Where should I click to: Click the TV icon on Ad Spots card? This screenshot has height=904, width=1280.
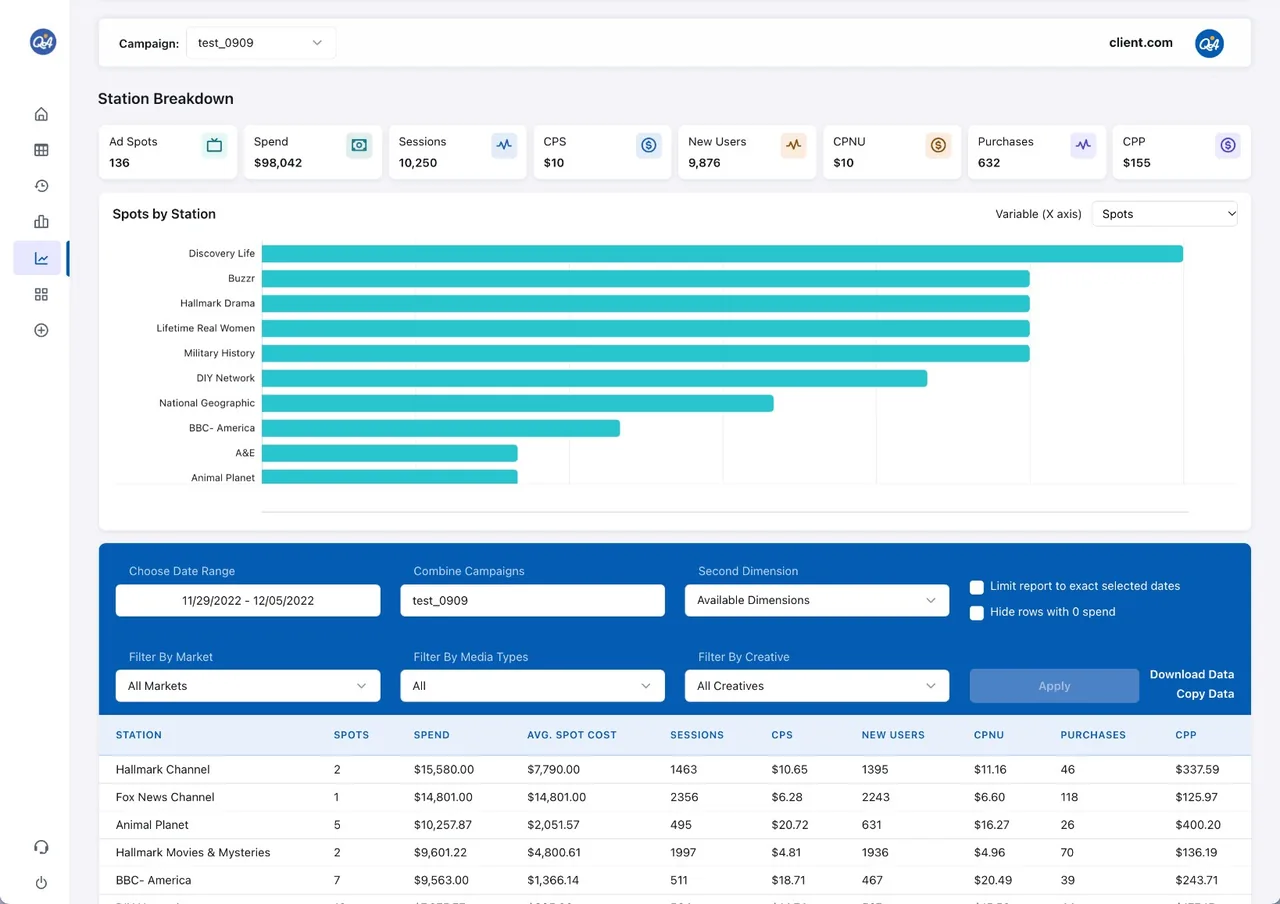(x=214, y=145)
